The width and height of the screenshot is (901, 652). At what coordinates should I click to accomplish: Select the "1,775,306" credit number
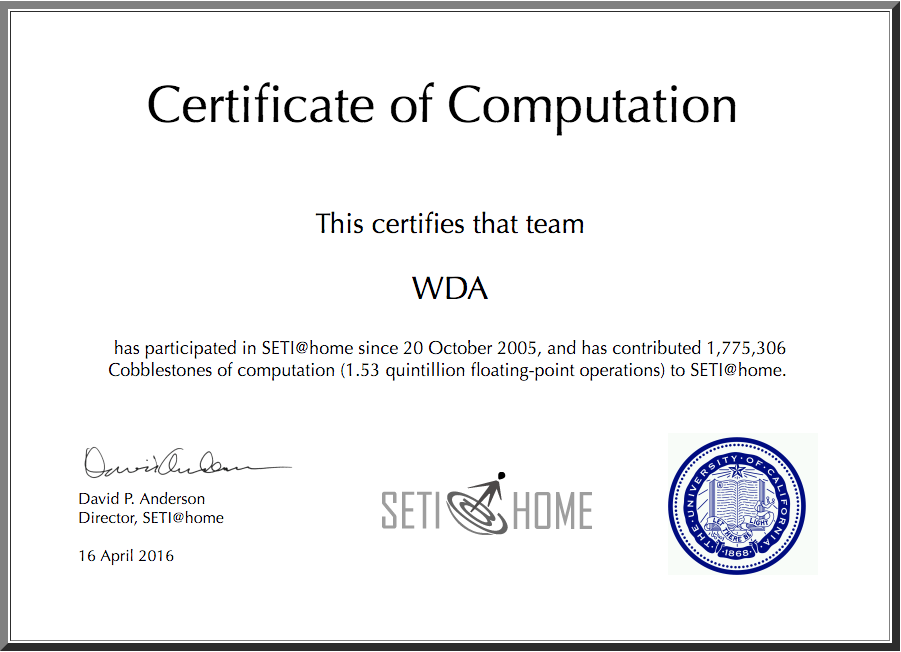pyautogui.click(x=746, y=349)
